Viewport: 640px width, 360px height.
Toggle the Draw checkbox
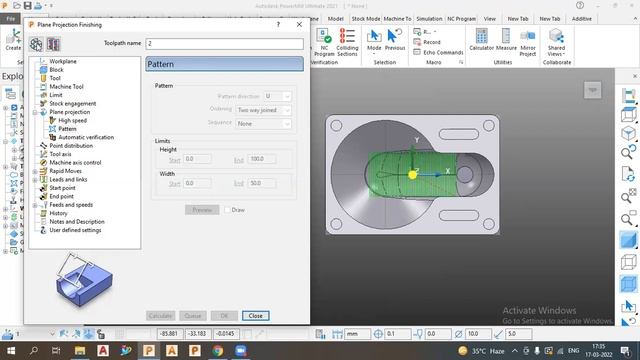coord(227,210)
